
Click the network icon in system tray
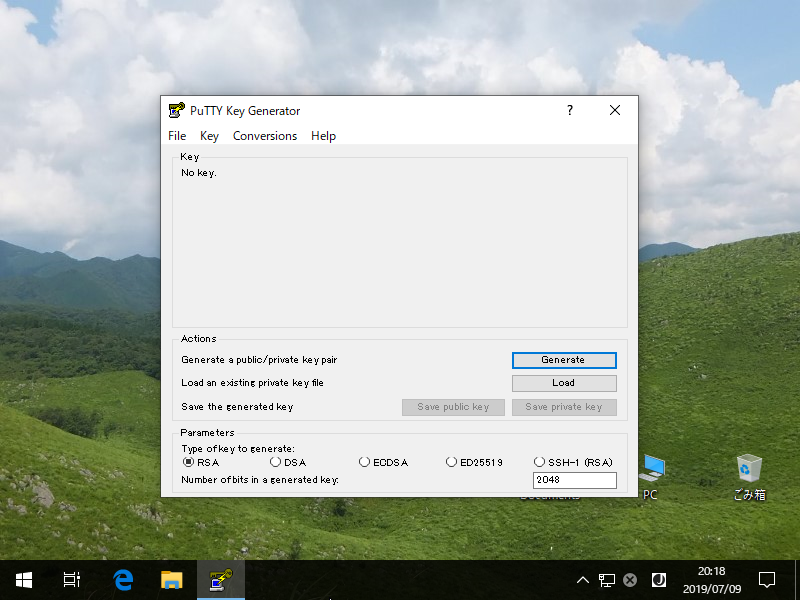point(607,580)
